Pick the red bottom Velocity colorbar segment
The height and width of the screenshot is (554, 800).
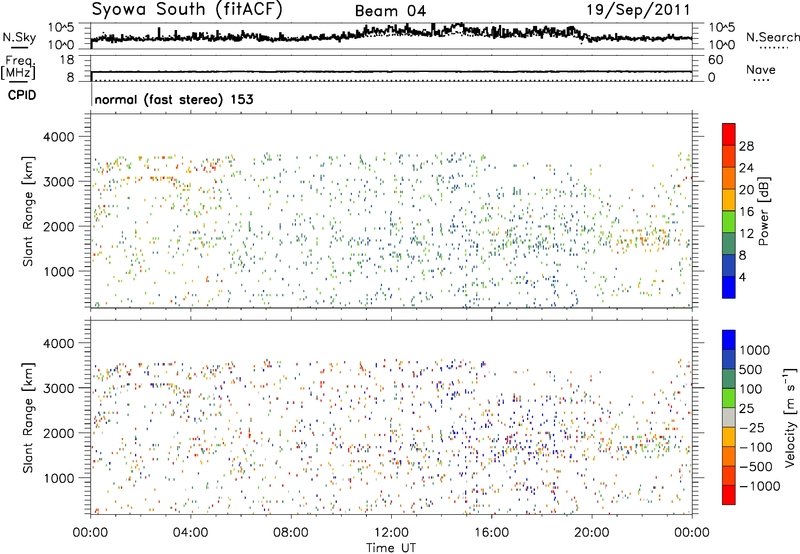tap(729, 495)
